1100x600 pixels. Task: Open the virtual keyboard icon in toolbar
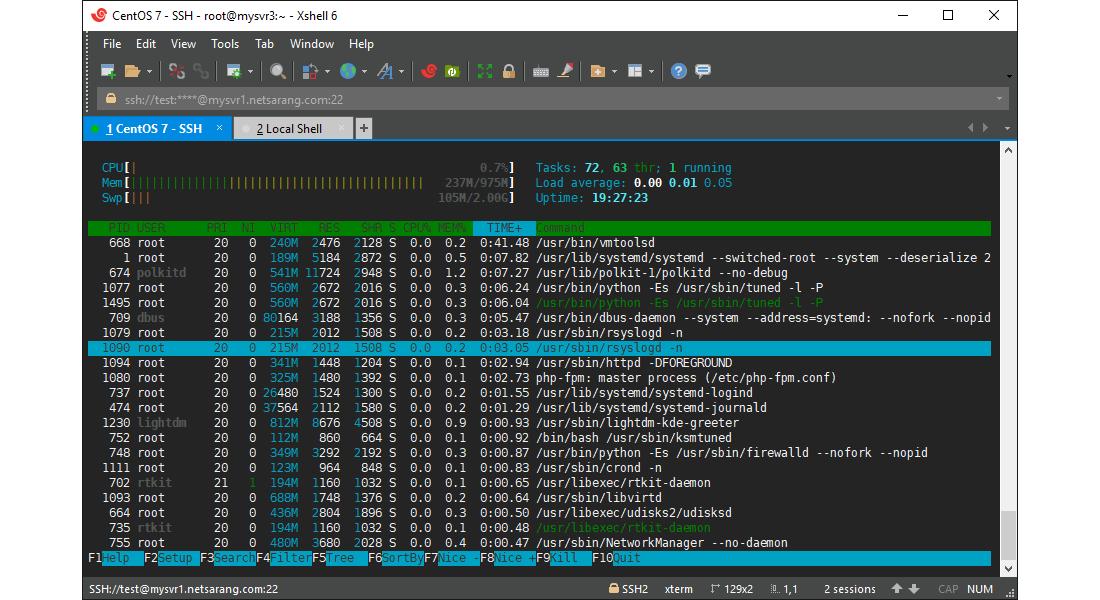click(541, 71)
